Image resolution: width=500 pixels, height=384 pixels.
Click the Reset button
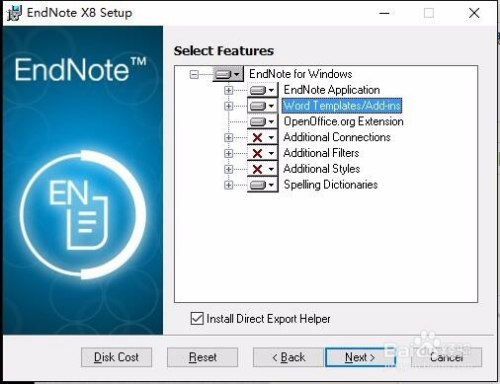(202, 357)
